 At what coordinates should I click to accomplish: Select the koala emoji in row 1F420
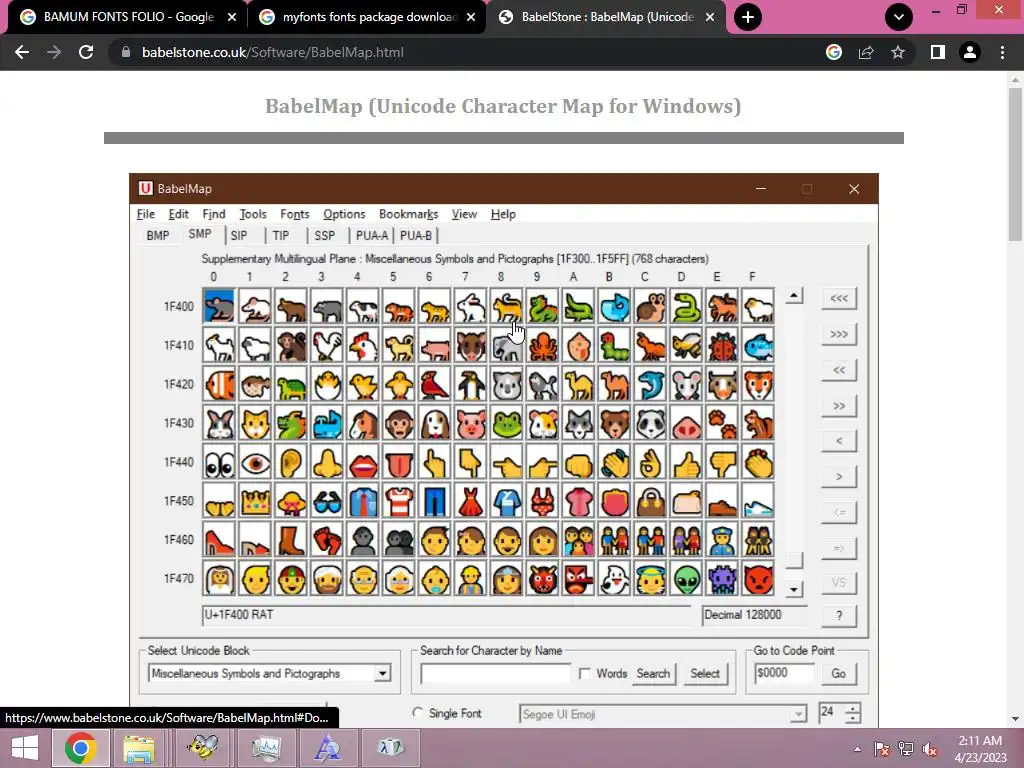(x=506, y=384)
